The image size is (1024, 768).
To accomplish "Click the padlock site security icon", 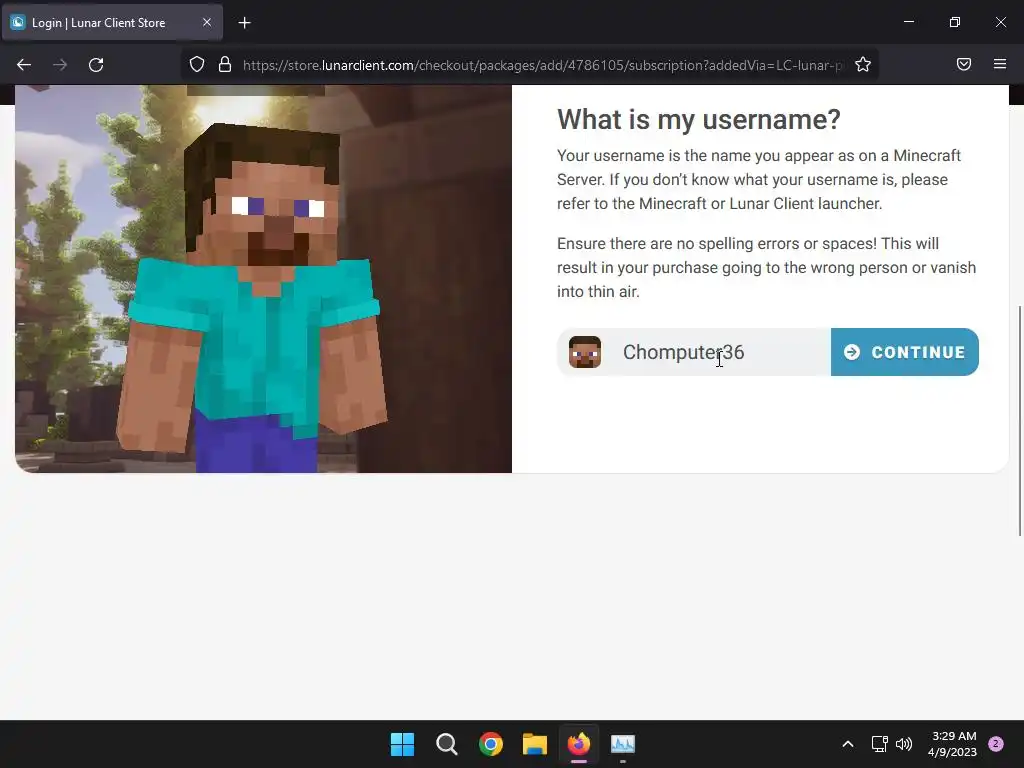I will pos(225,65).
